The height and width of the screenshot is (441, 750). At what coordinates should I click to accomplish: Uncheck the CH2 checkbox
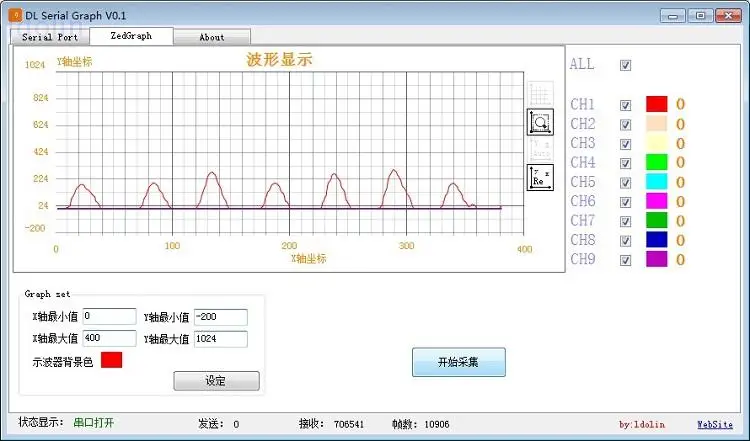click(625, 125)
